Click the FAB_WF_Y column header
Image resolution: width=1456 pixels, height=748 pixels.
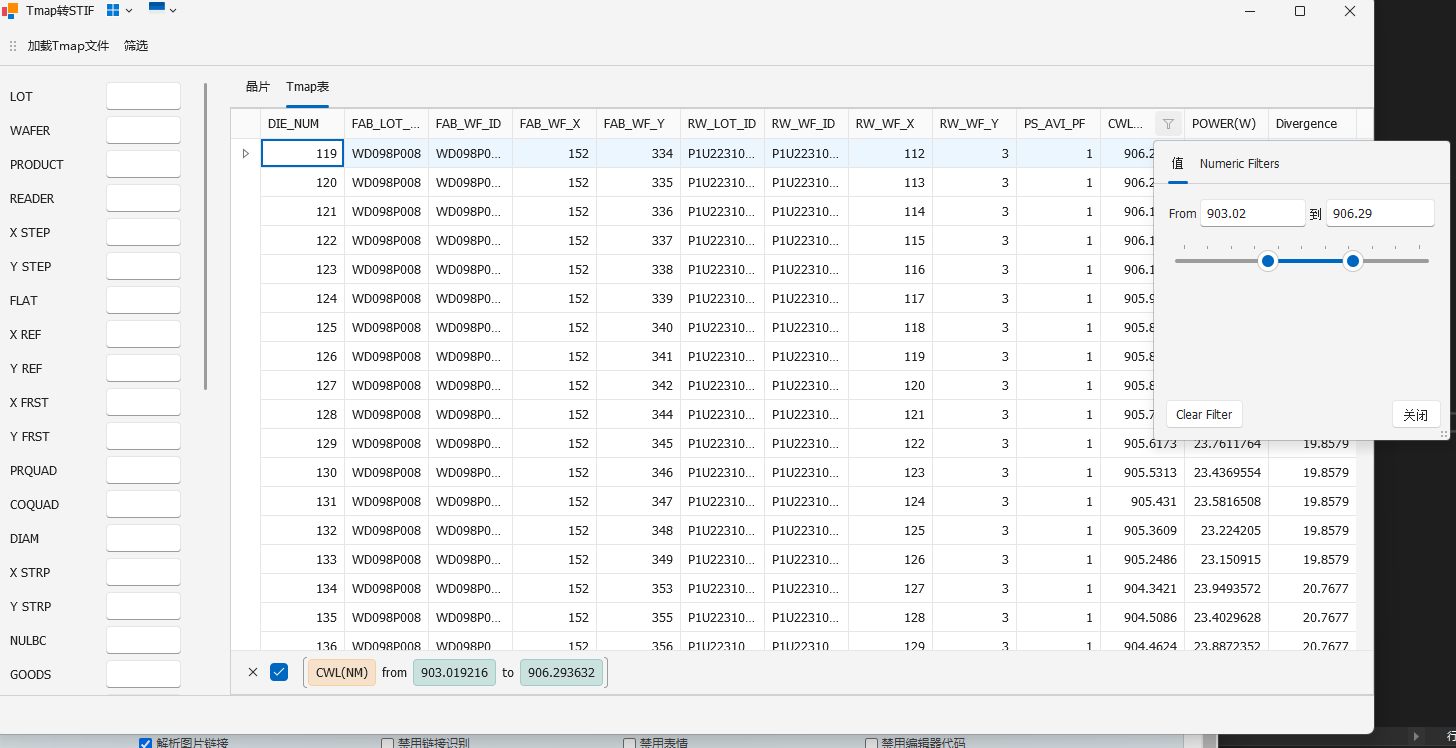coord(638,124)
